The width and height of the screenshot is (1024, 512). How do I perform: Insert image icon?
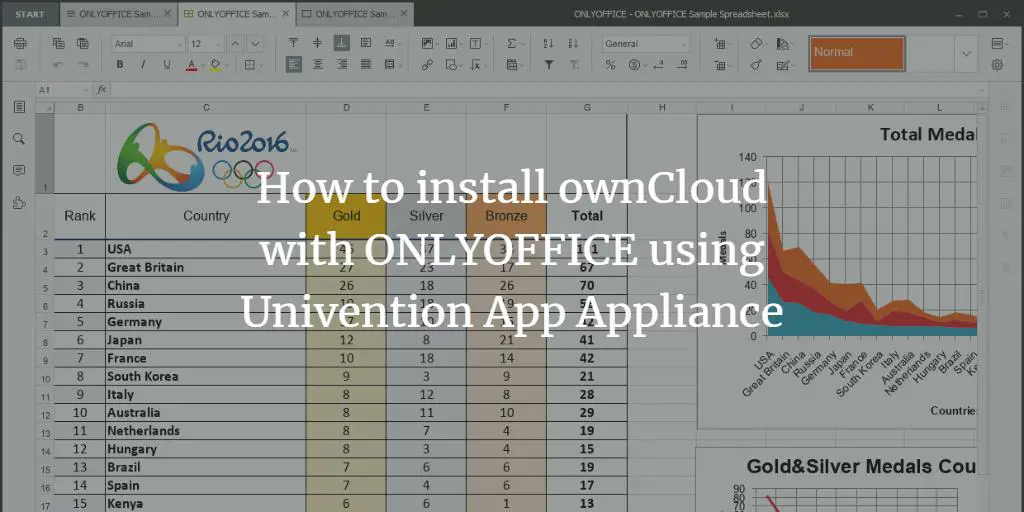[x=429, y=43]
